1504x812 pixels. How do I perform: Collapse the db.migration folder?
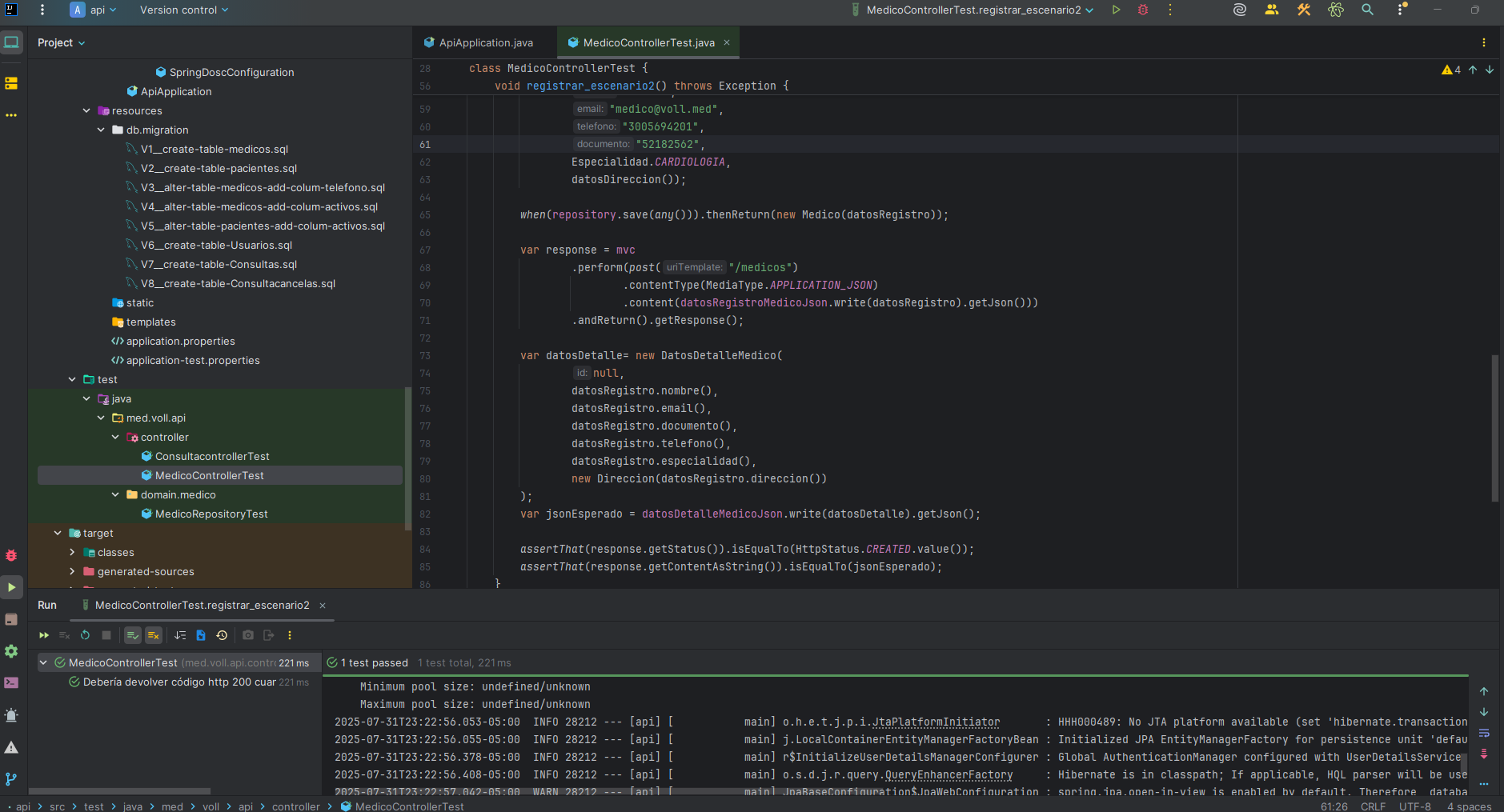101,130
